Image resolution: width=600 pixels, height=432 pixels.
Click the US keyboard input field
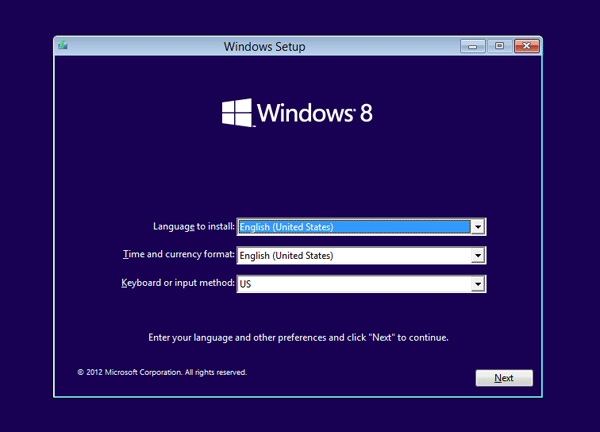coord(353,284)
